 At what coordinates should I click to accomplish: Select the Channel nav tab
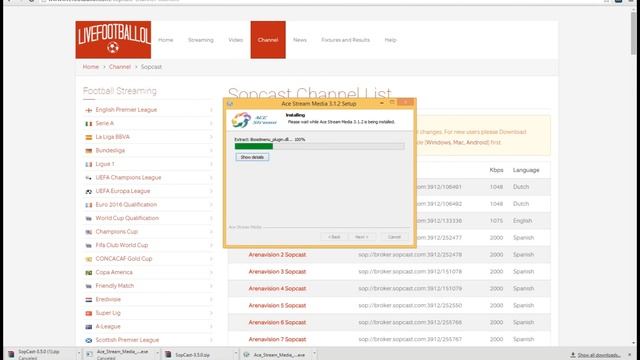tap(268, 40)
